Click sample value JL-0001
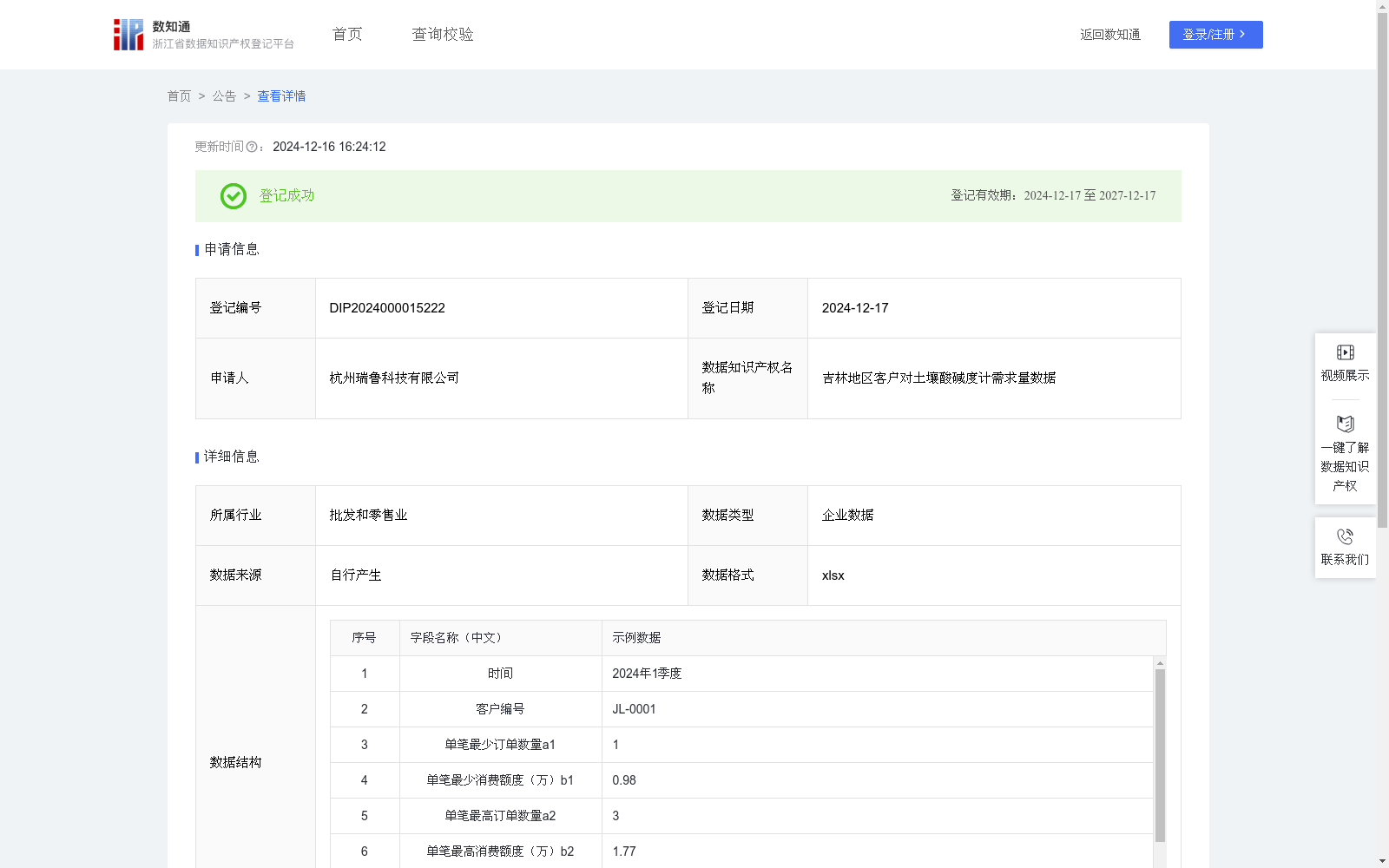 634,709
